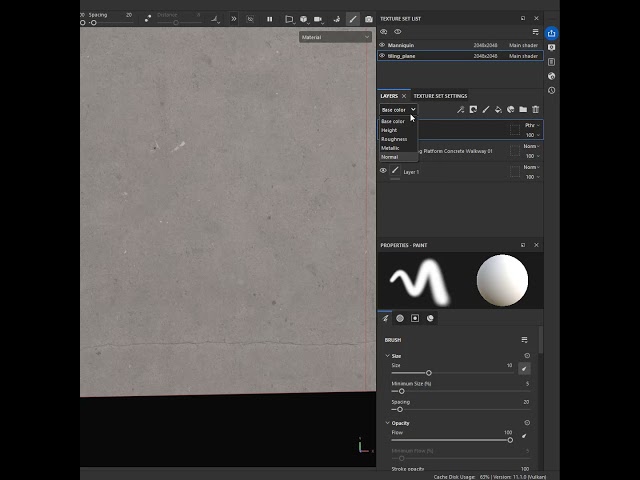This screenshot has width=640, height=480.
Task: Open the log sidebar icon
Action: tap(551, 62)
